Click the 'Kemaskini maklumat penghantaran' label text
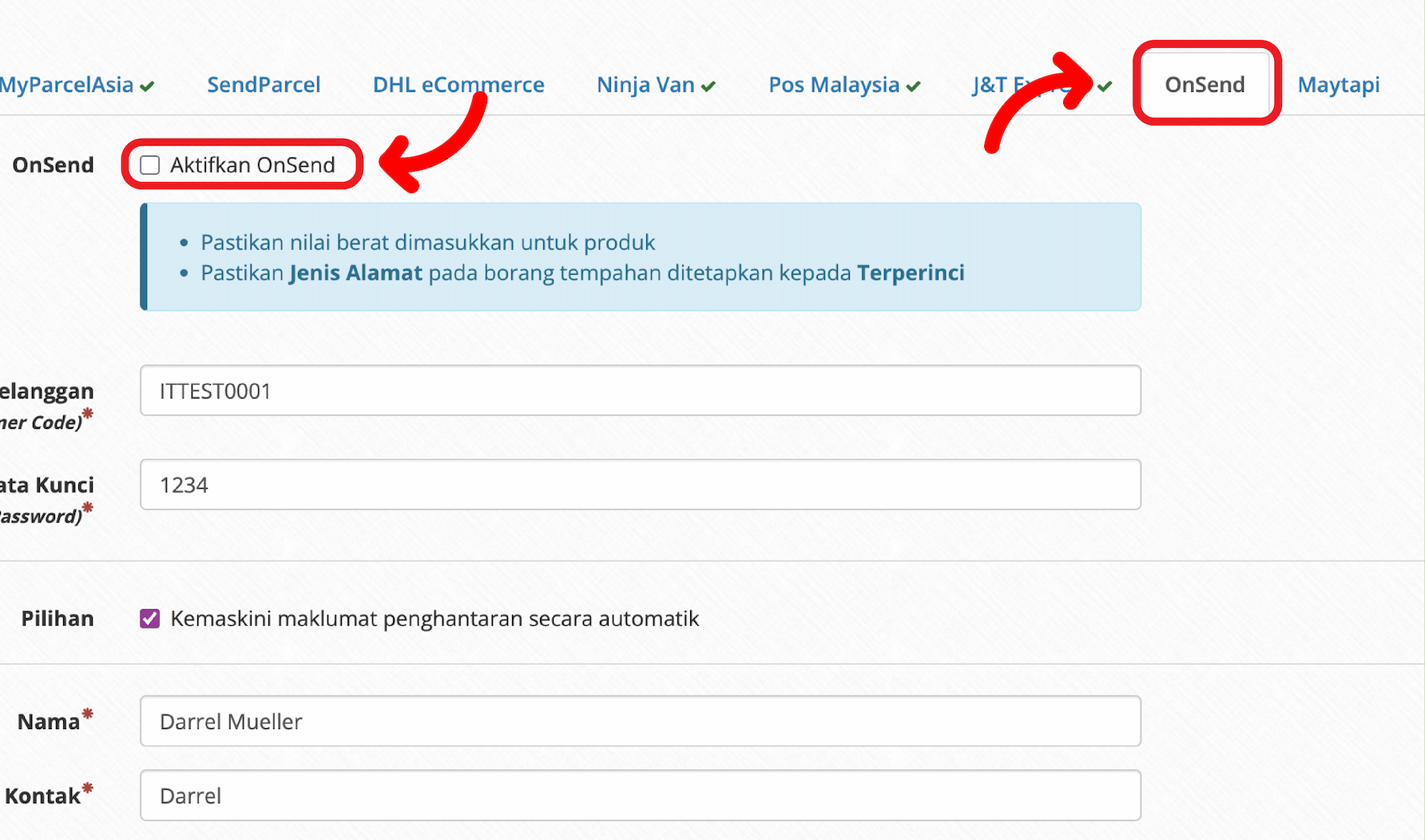This screenshot has width=1425, height=840. (x=435, y=619)
